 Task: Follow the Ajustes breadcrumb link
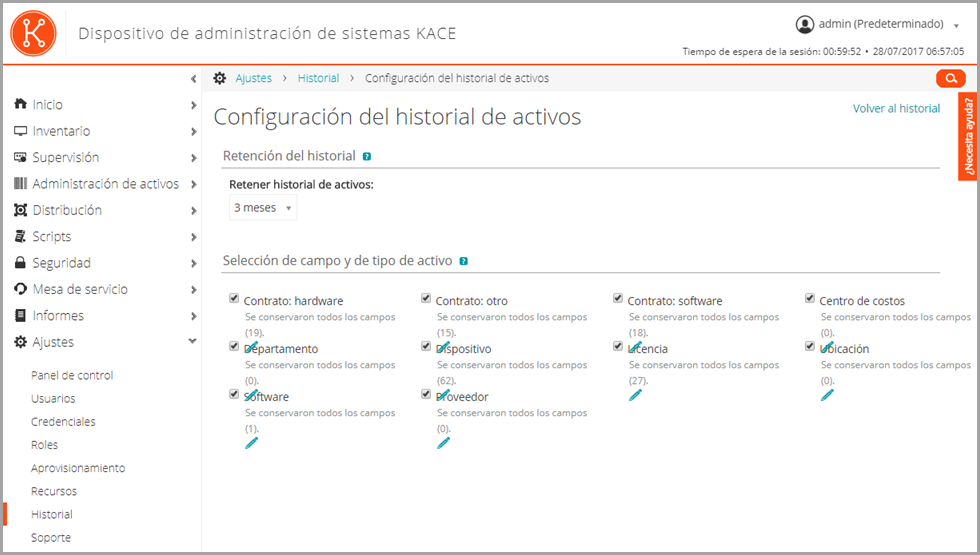click(x=253, y=78)
